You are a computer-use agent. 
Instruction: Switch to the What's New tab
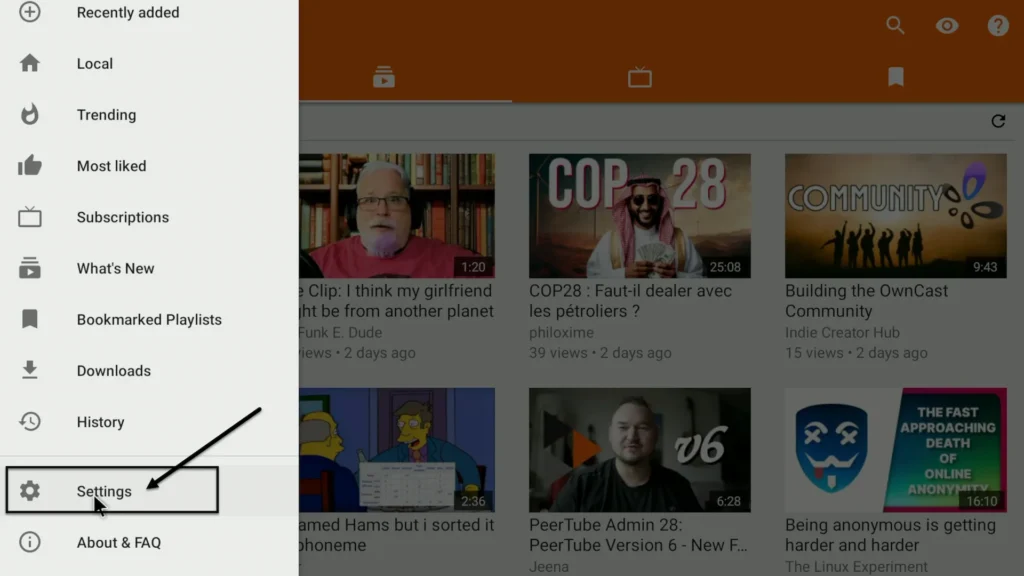click(384, 77)
